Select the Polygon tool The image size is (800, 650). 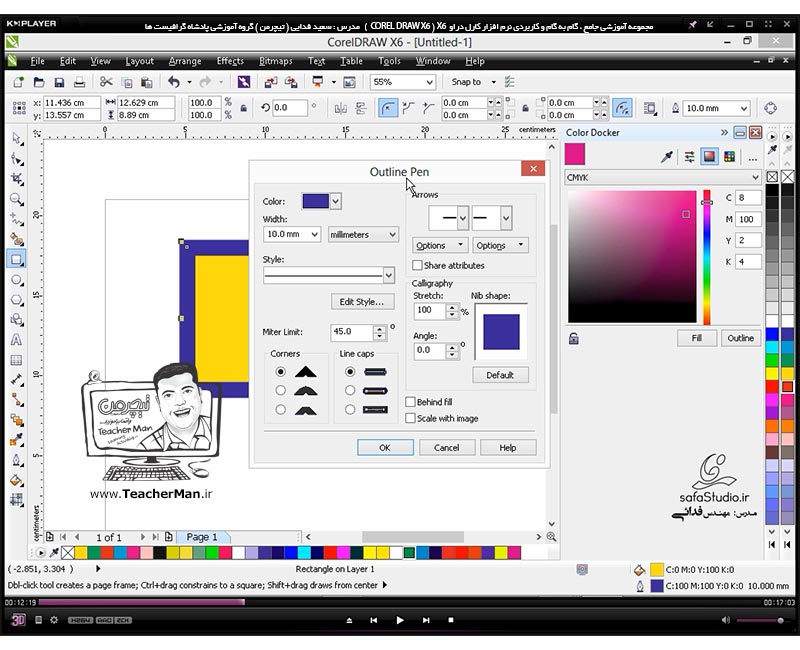[x=17, y=299]
